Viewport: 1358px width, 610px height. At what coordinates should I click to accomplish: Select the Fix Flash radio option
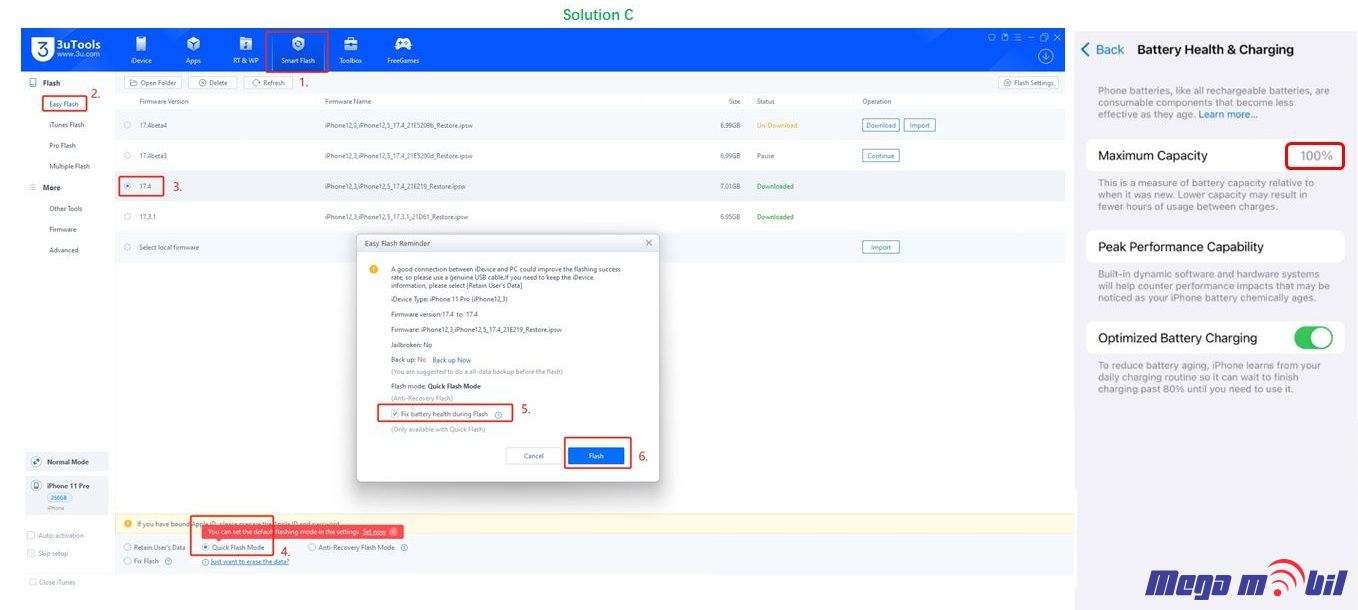click(127, 561)
